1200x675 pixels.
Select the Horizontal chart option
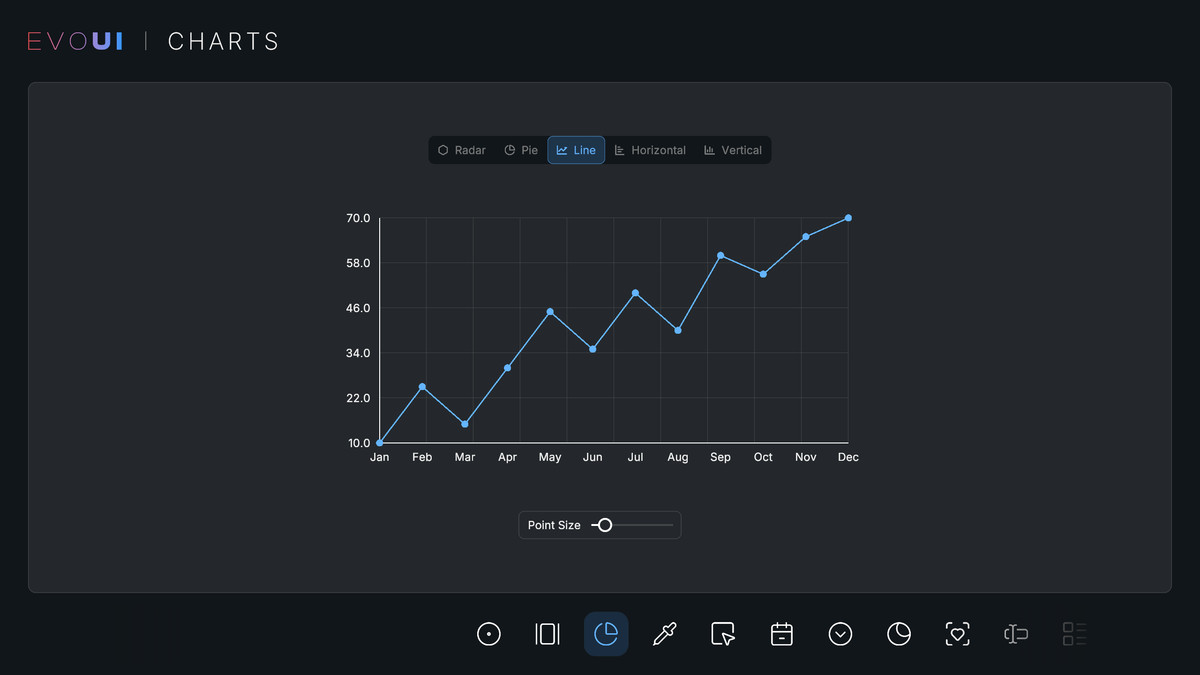[x=650, y=149]
